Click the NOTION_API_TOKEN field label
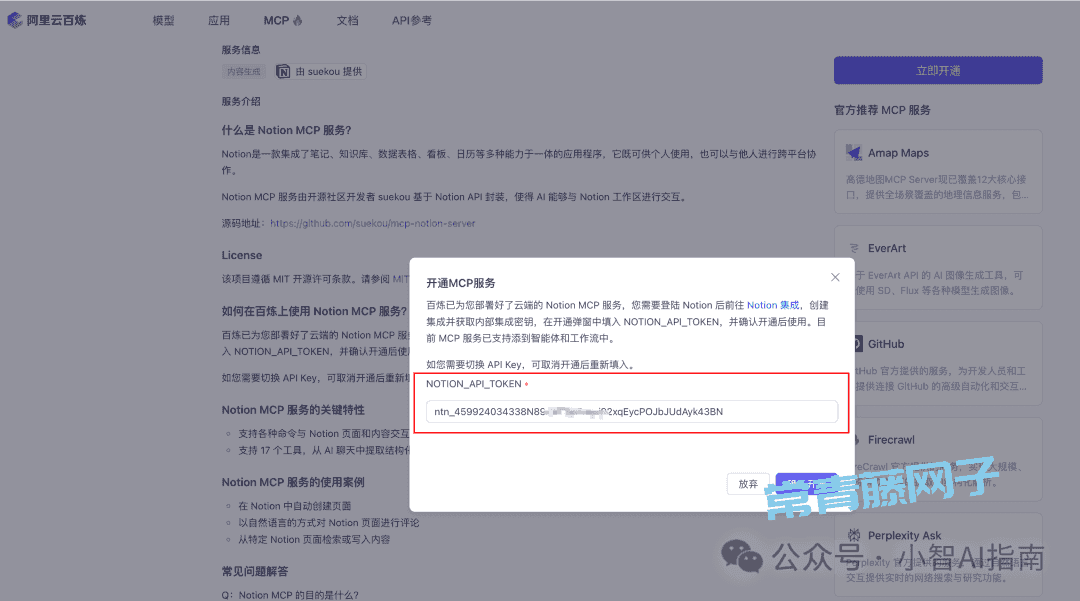1080x601 pixels. coord(474,384)
